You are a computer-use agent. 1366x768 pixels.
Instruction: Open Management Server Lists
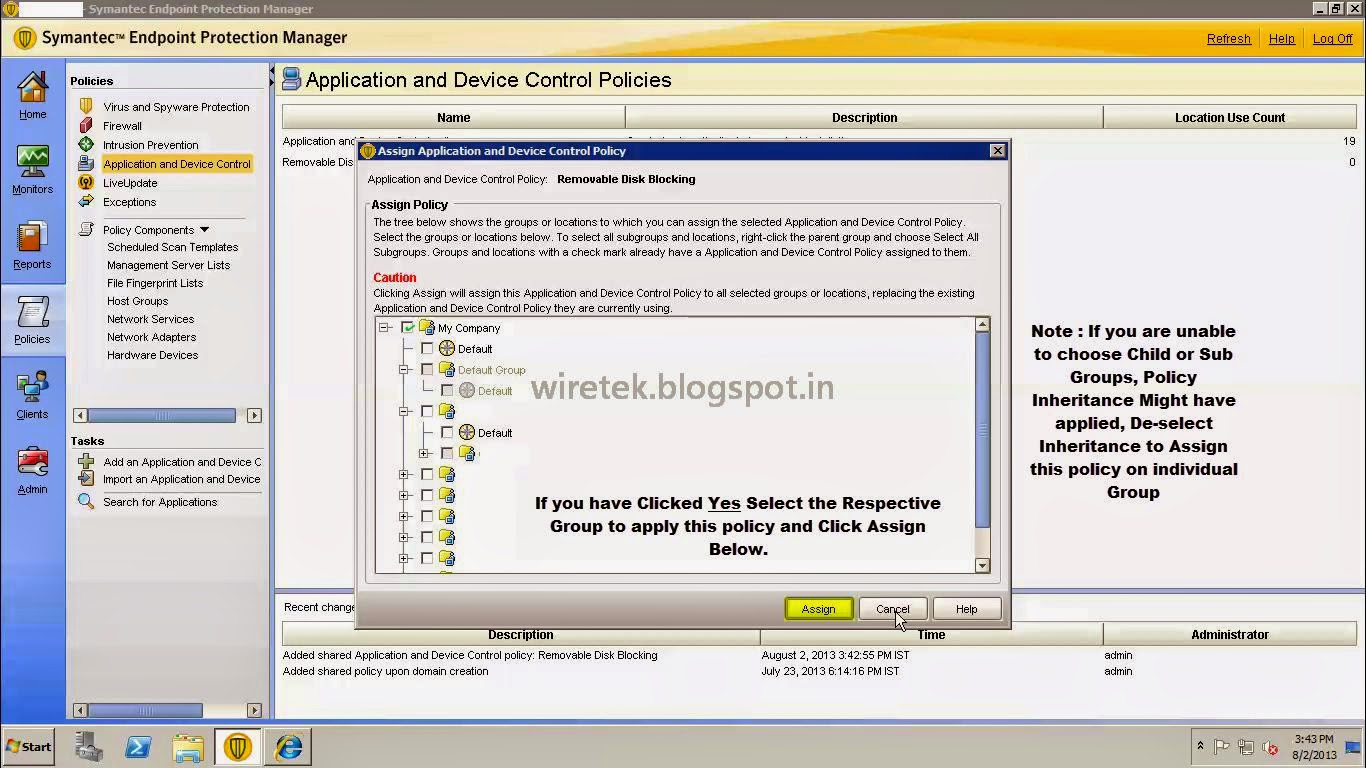(168, 265)
